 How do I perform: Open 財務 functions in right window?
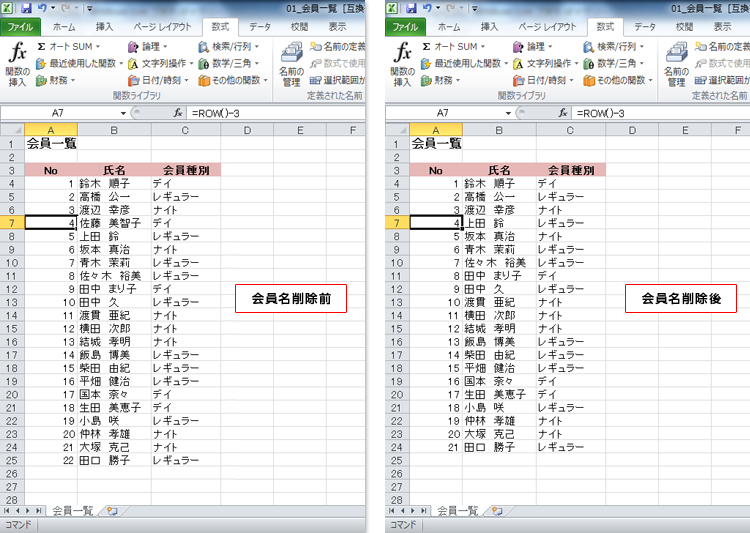pos(441,80)
